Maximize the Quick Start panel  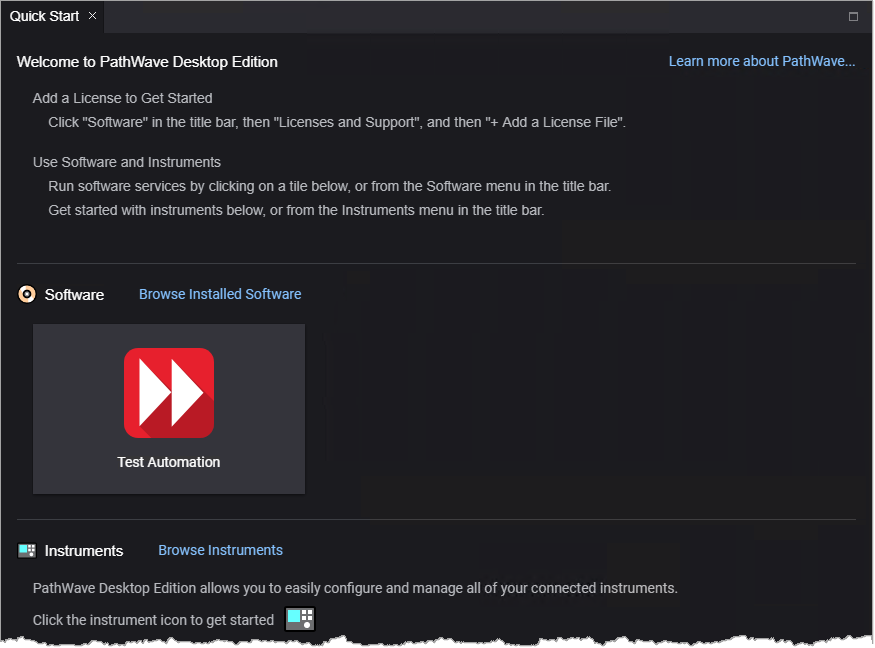853,16
